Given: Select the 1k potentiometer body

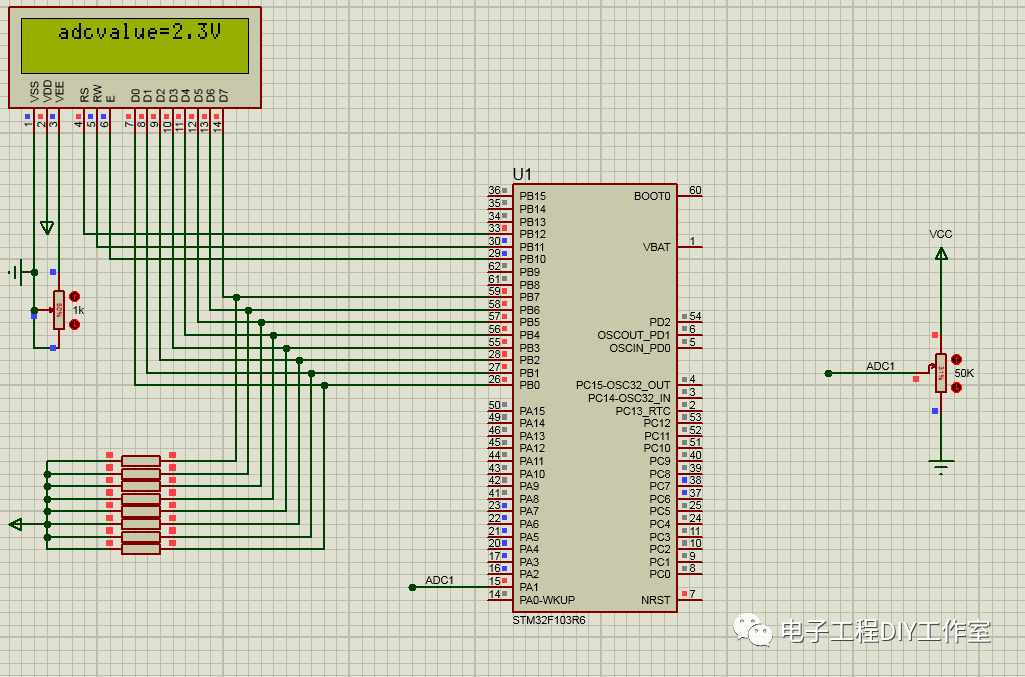Looking at the screenshot, I should click(59, 310).
